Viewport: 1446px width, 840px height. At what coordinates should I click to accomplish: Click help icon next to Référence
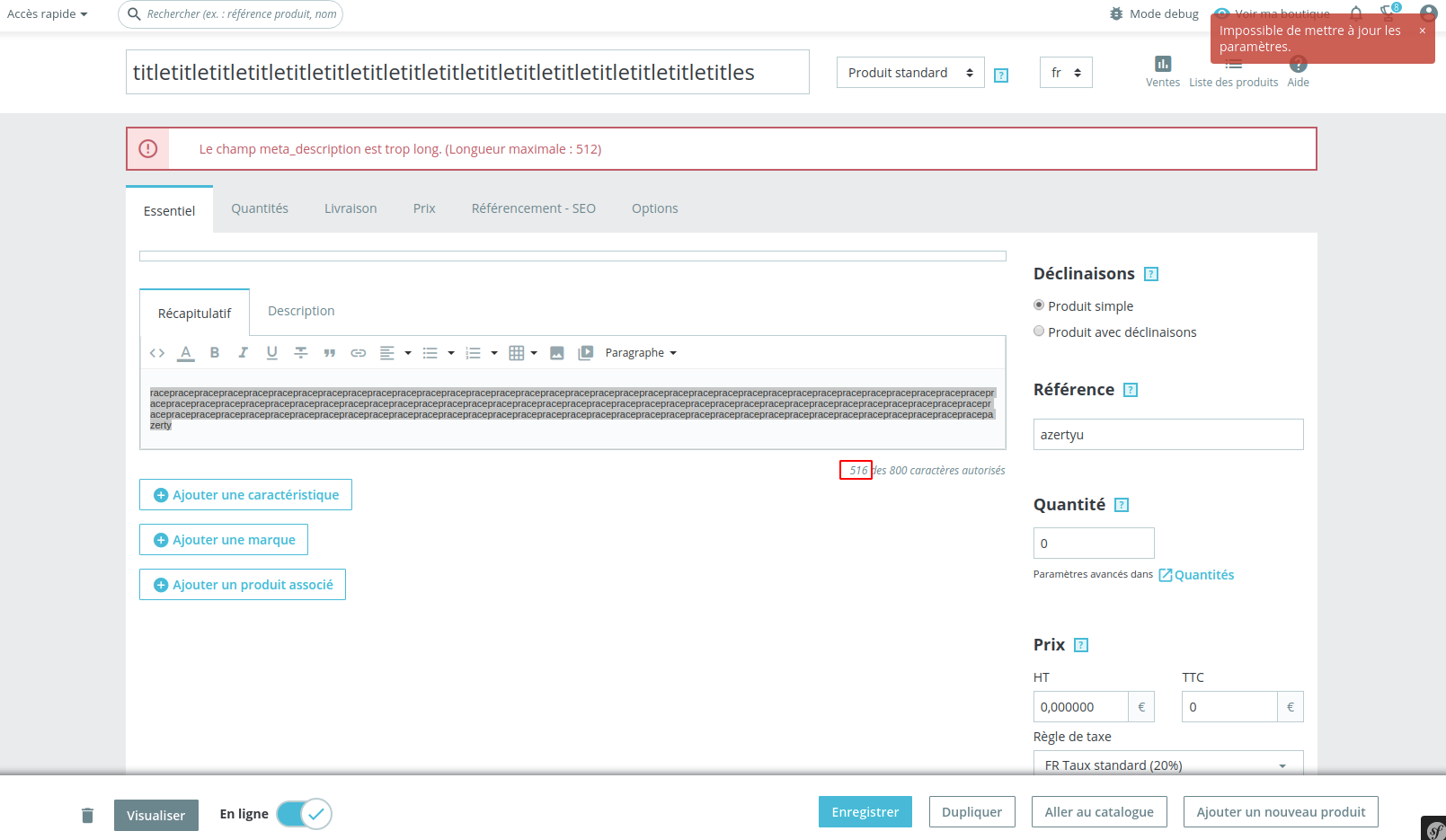[1131, 390]
